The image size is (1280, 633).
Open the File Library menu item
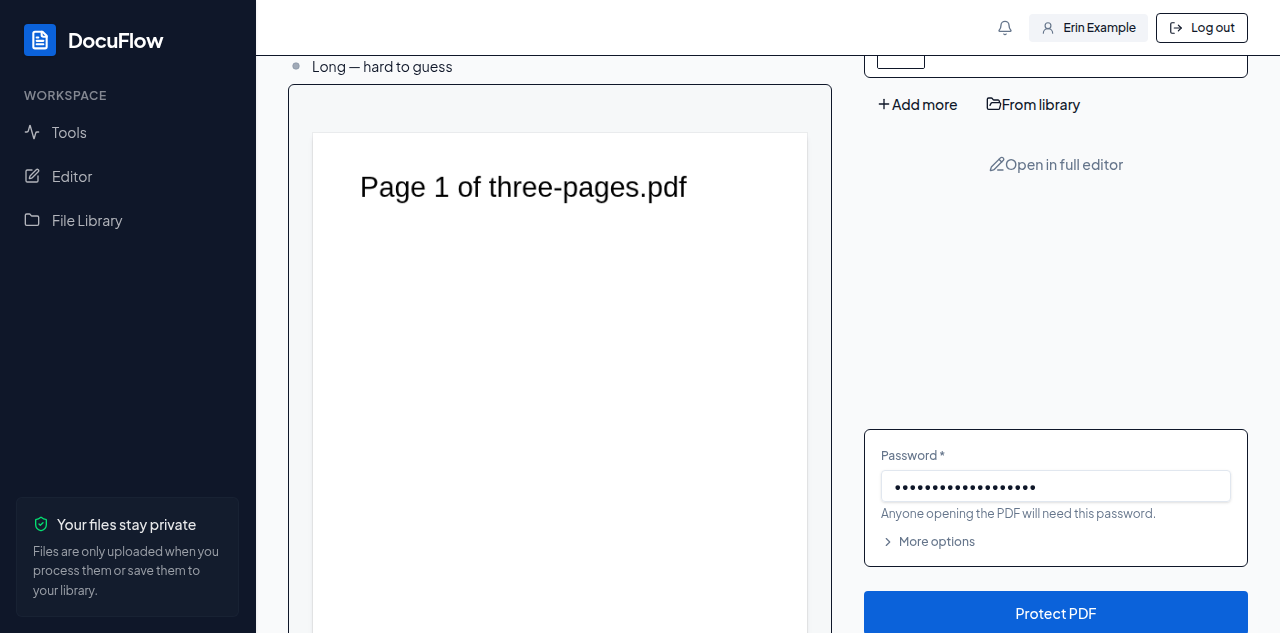click(128, 220)
